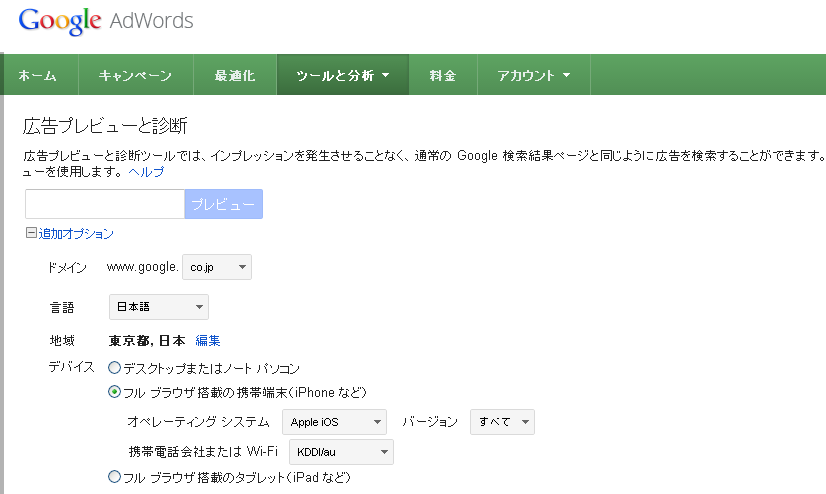
Task: Click the 地域 label
Action: coord(62,341)
